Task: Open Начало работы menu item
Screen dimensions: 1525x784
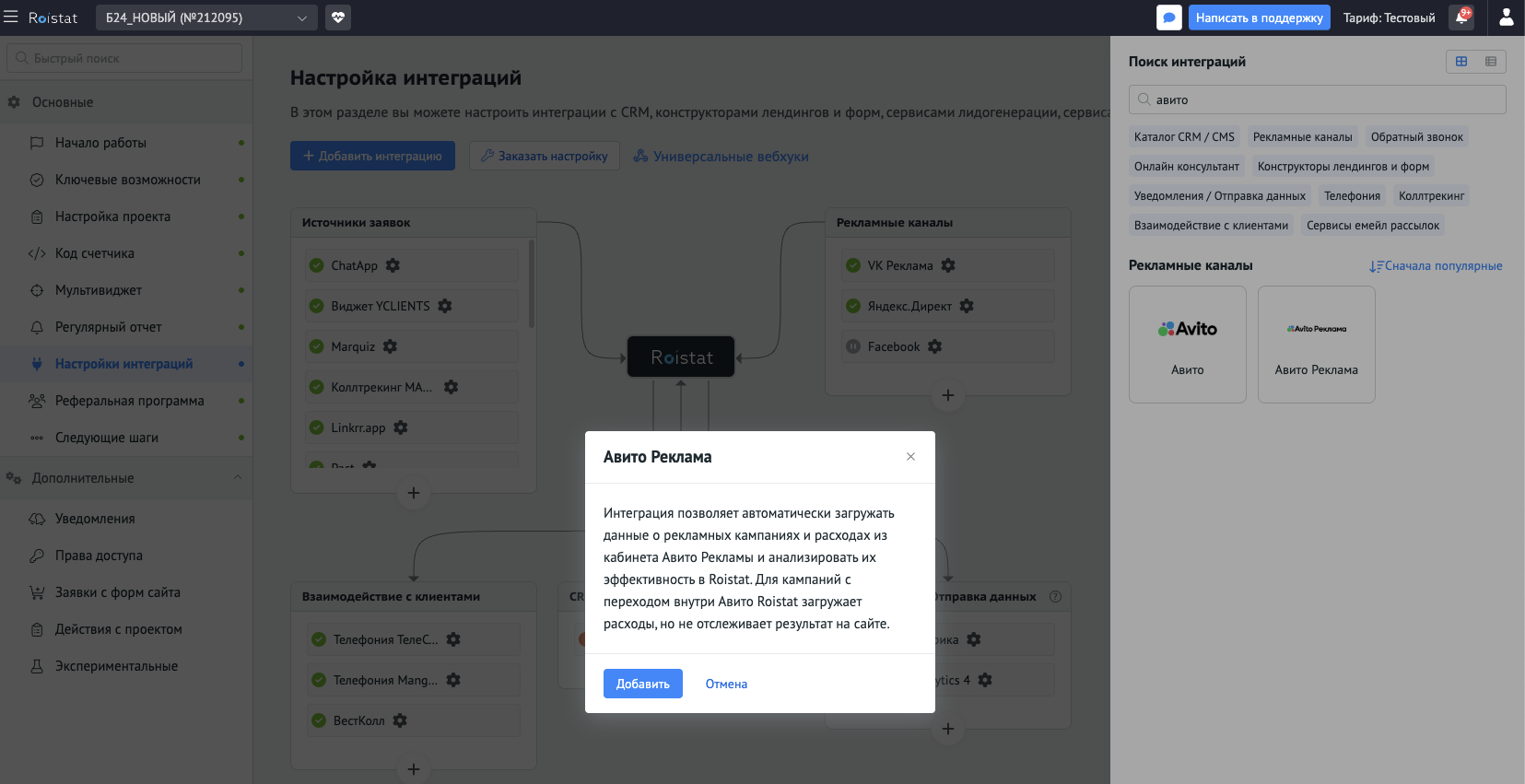Action: click(126, 143)
